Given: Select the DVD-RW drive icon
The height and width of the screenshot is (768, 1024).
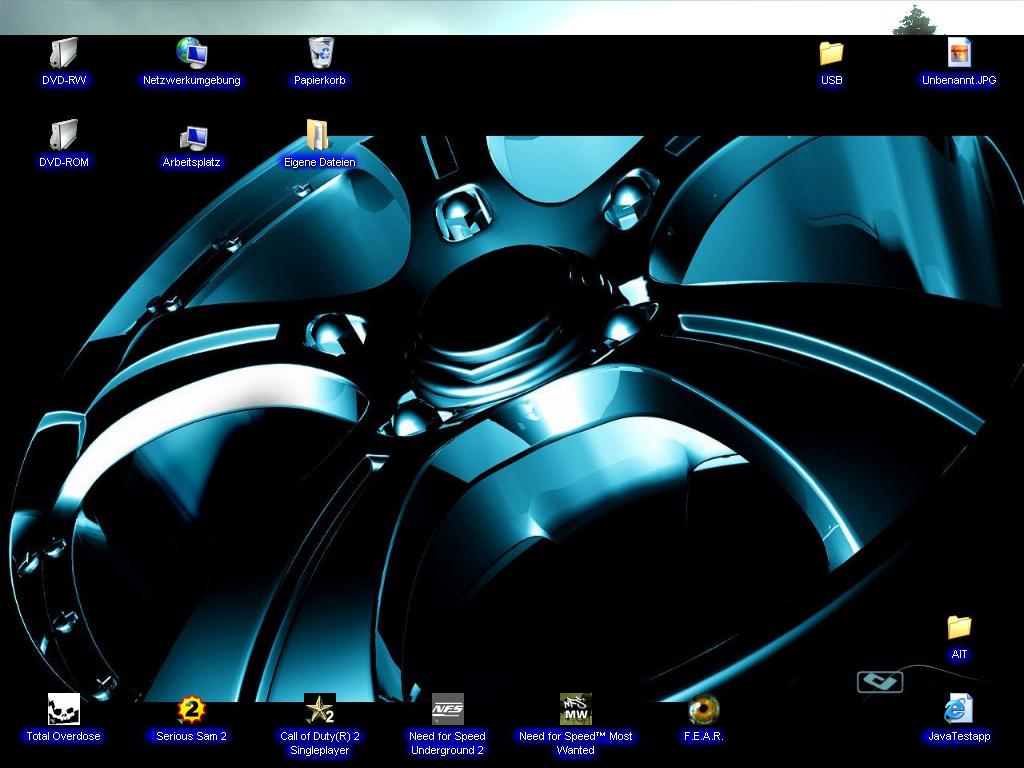Looking at the screenshot, I should point(64,53).
